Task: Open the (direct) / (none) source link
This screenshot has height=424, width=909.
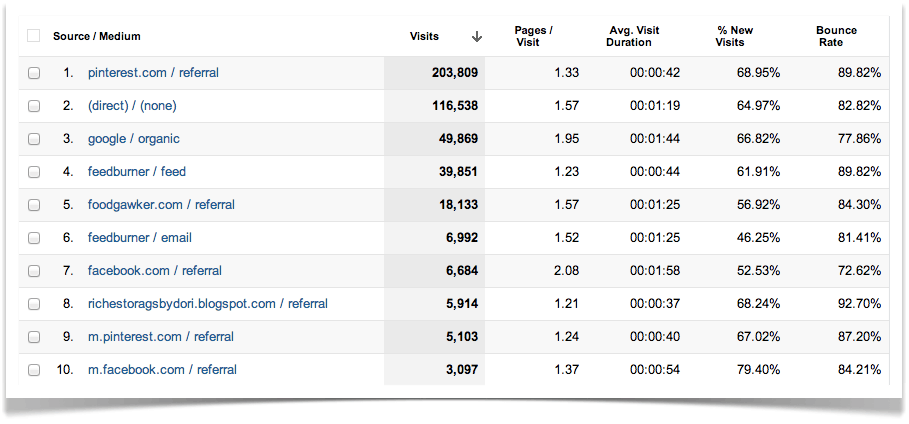Action: 132,106
